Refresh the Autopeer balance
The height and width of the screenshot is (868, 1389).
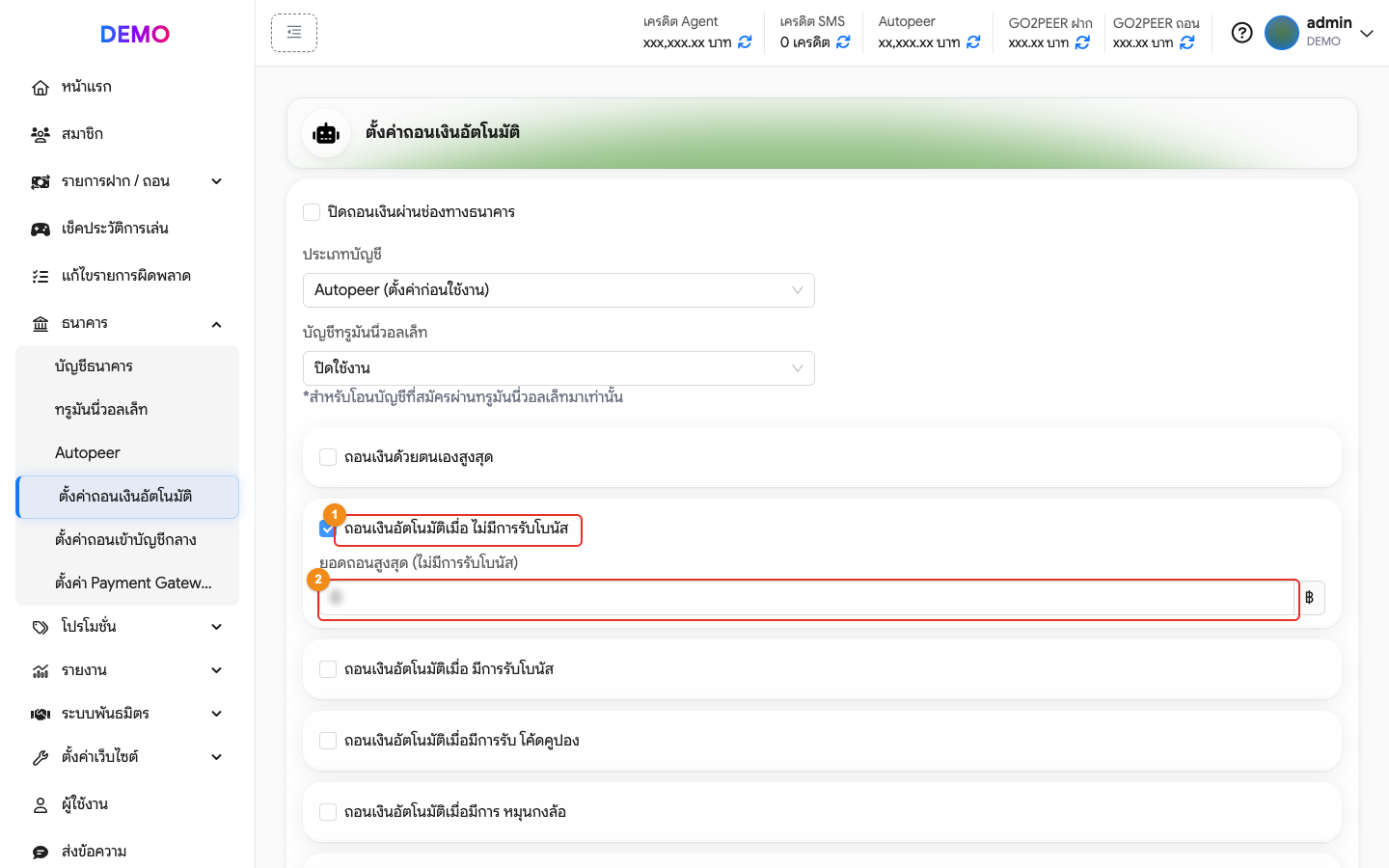coord(973,42)
